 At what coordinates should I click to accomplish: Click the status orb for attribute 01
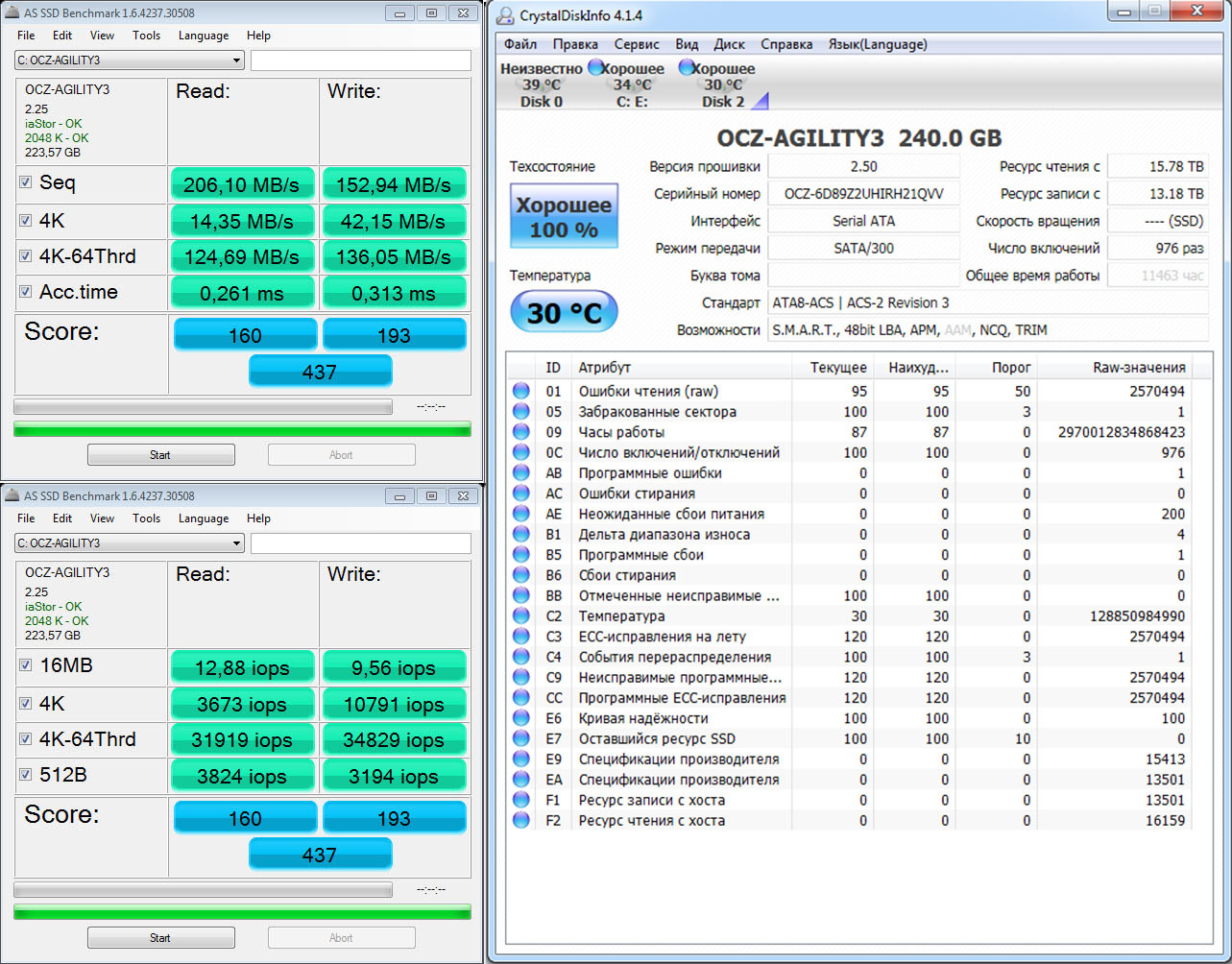tap(521, 391)
